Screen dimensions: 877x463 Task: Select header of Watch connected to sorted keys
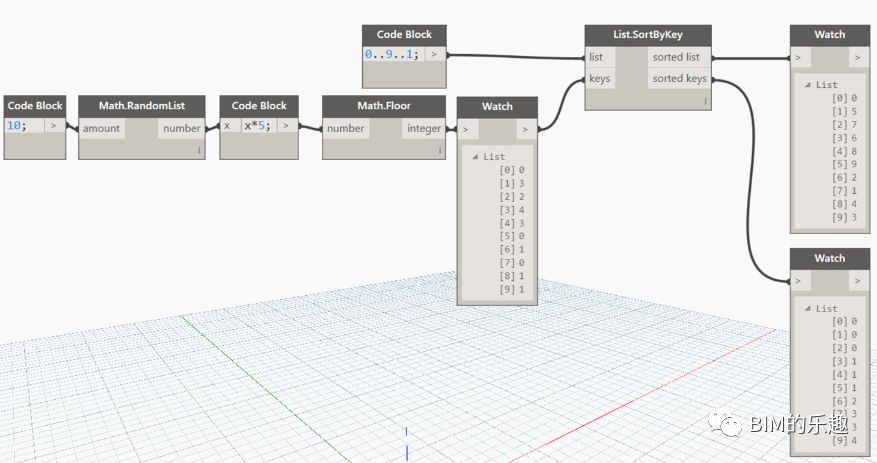pyautogui.click(x=829, y=258)
